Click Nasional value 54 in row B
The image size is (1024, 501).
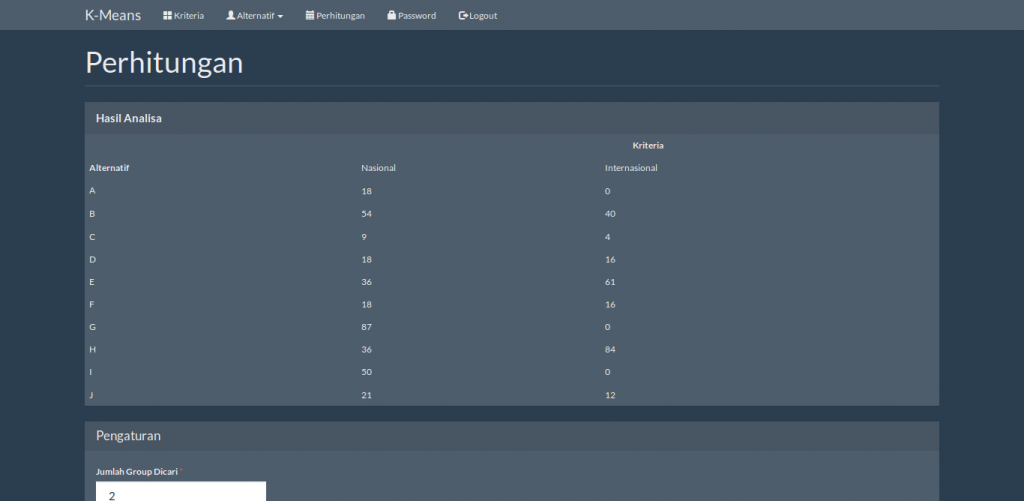pos(366,214)
